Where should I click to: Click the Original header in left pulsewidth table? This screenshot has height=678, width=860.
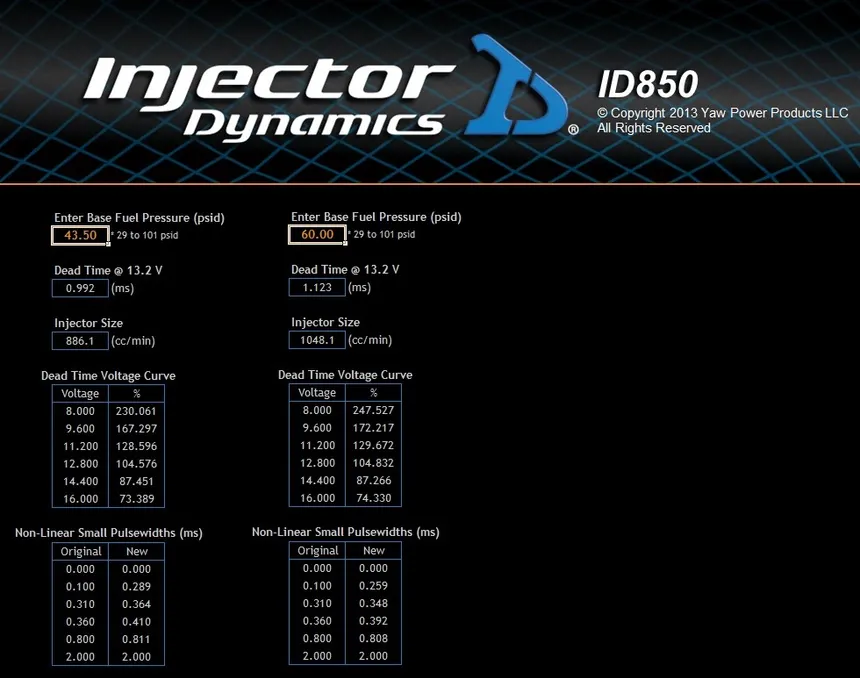[81, 551]
